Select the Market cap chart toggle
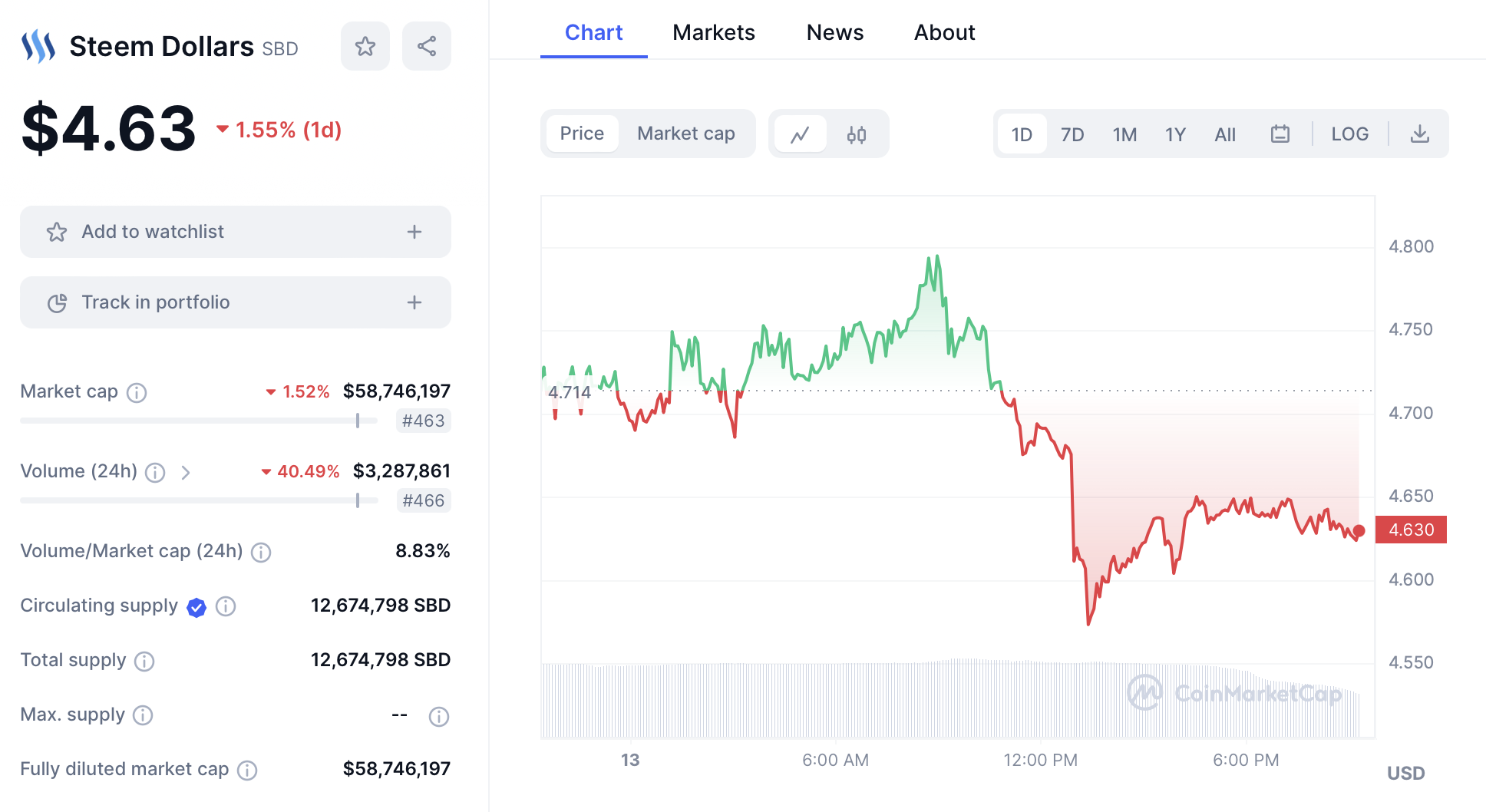 pos(685,134)
